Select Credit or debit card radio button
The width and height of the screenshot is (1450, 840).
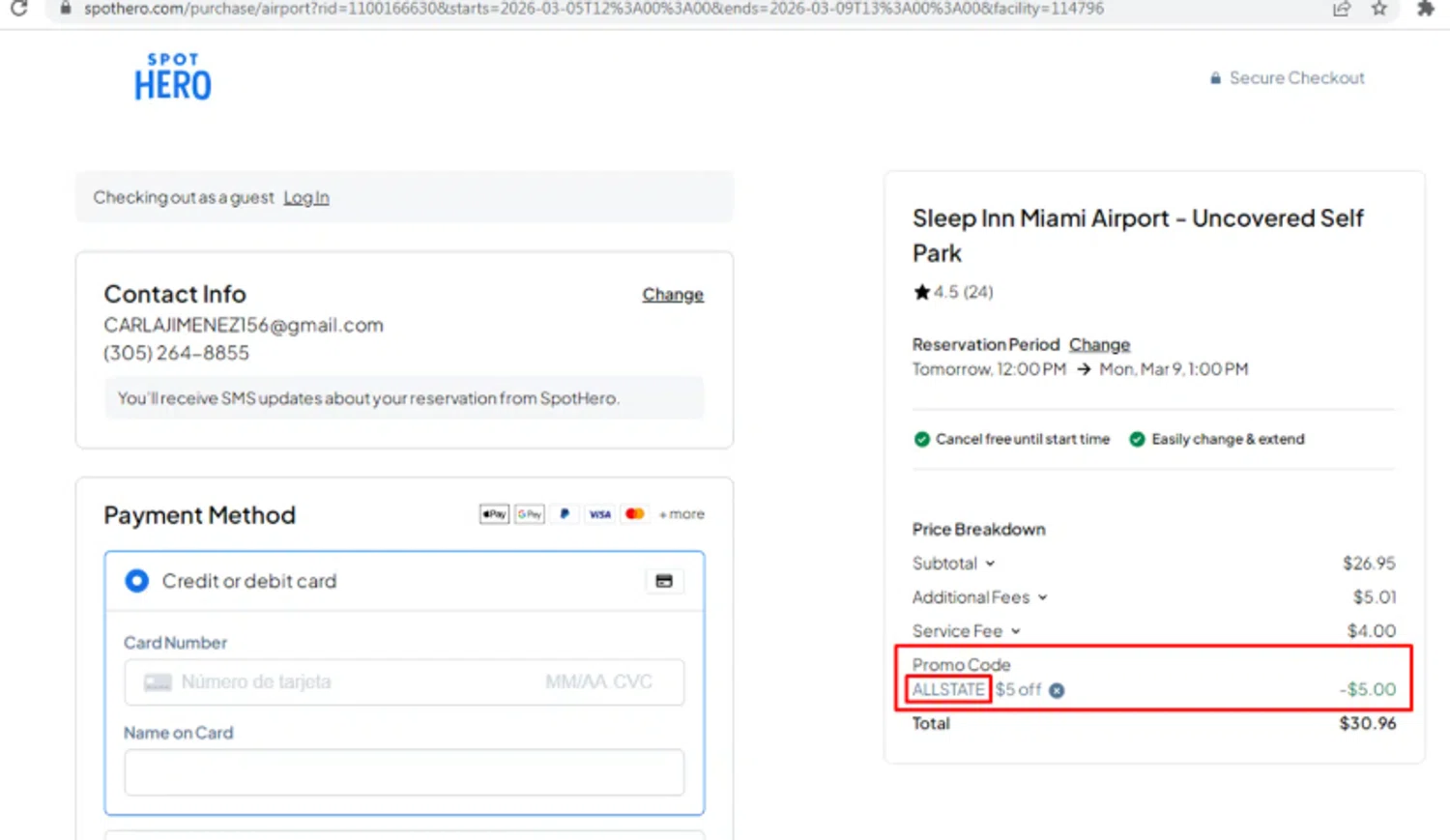(137, 581)
